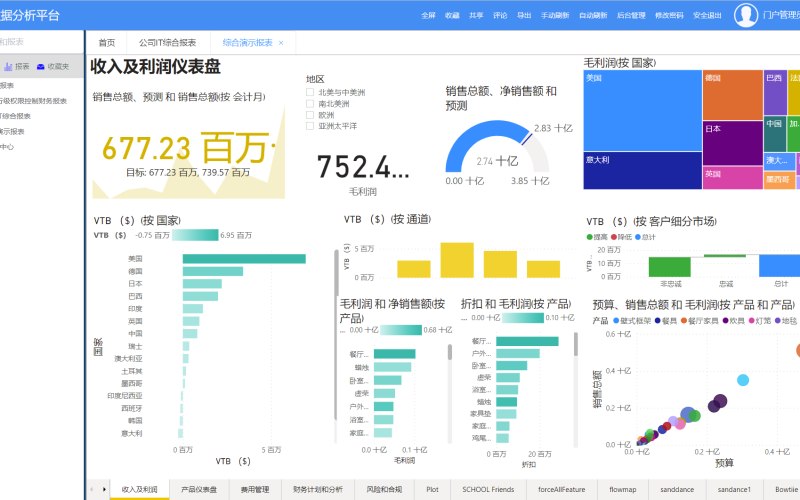Click the 日本 bar in country chart

(202, 284)
